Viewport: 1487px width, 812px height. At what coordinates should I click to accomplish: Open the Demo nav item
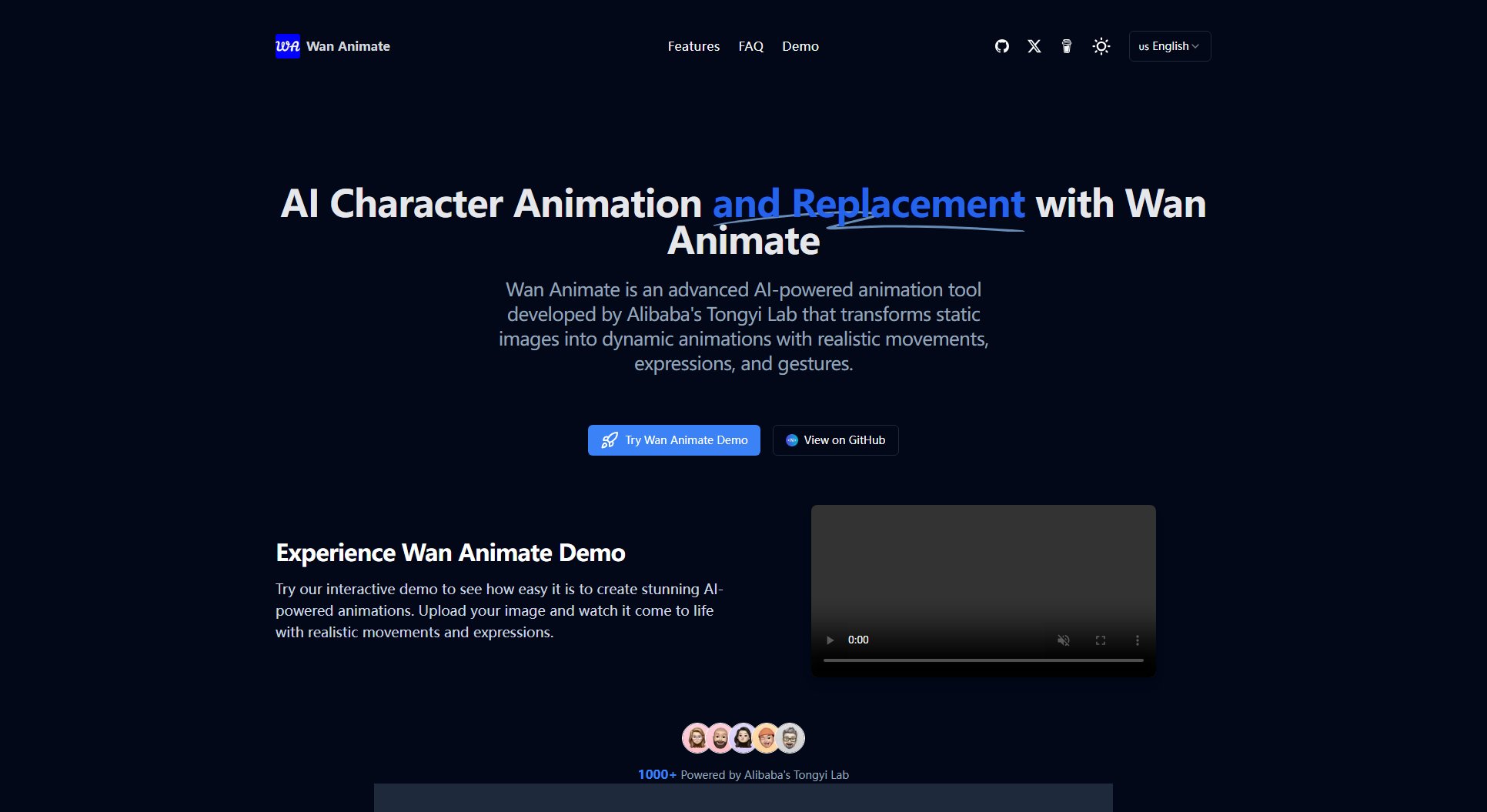[800, 46]
